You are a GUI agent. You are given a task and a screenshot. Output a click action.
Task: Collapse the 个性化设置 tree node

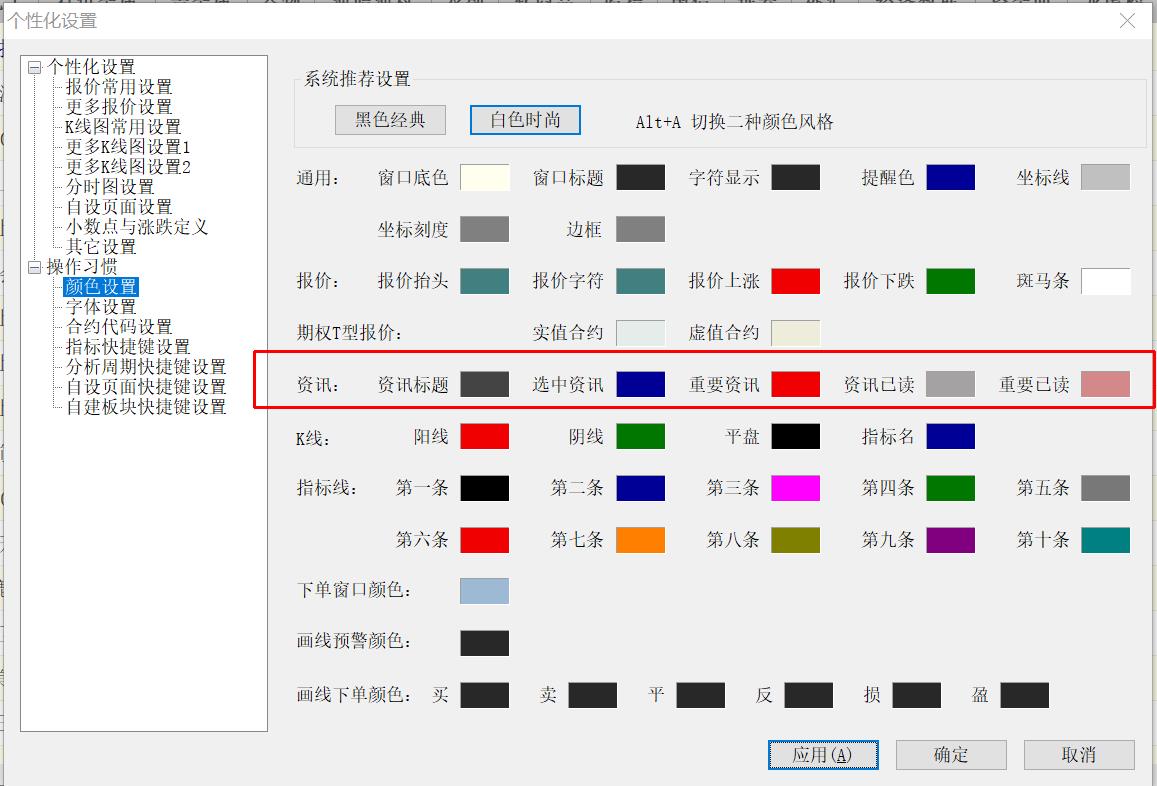(35, 68)
